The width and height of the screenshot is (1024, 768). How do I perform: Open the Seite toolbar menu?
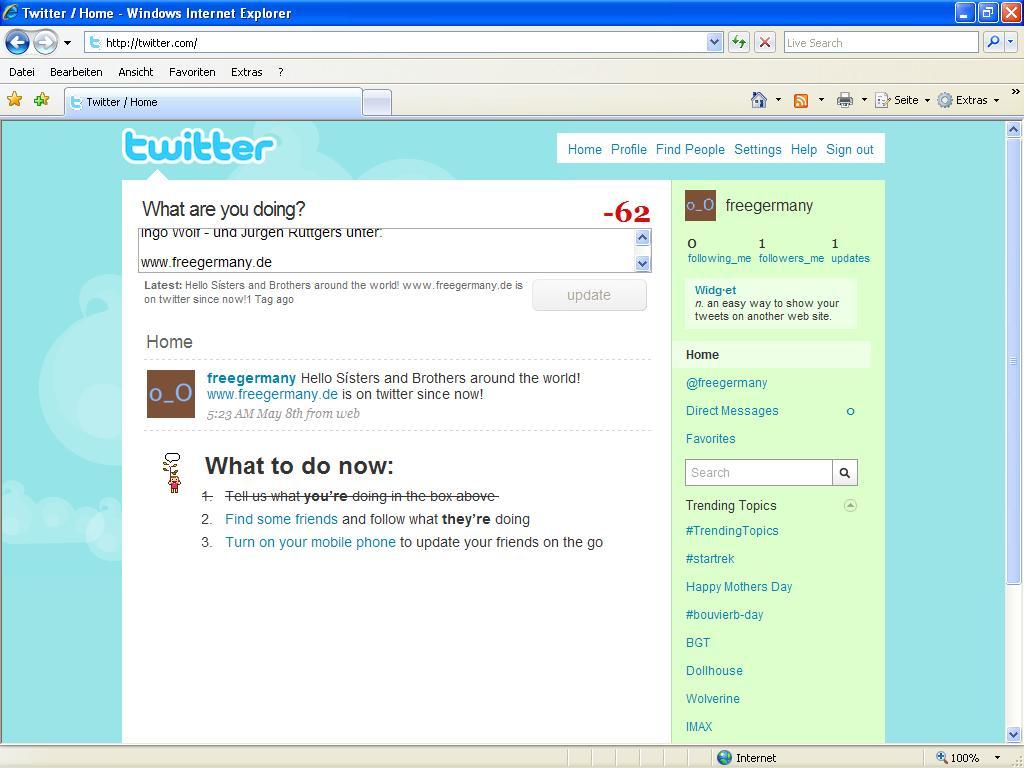click(x=903, y=100)
